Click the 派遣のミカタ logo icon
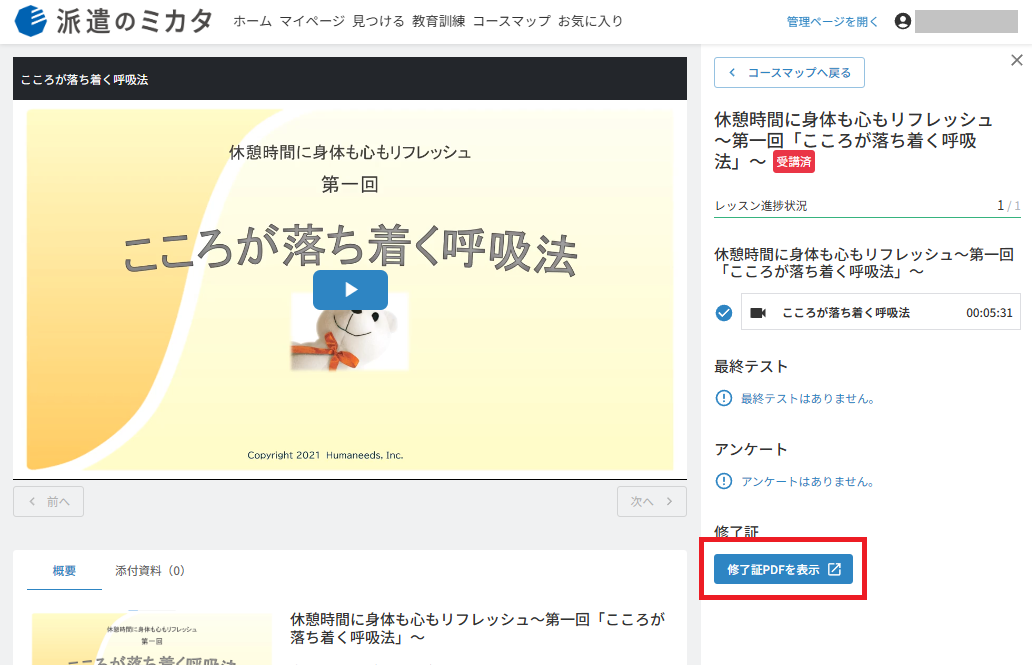 30,21
